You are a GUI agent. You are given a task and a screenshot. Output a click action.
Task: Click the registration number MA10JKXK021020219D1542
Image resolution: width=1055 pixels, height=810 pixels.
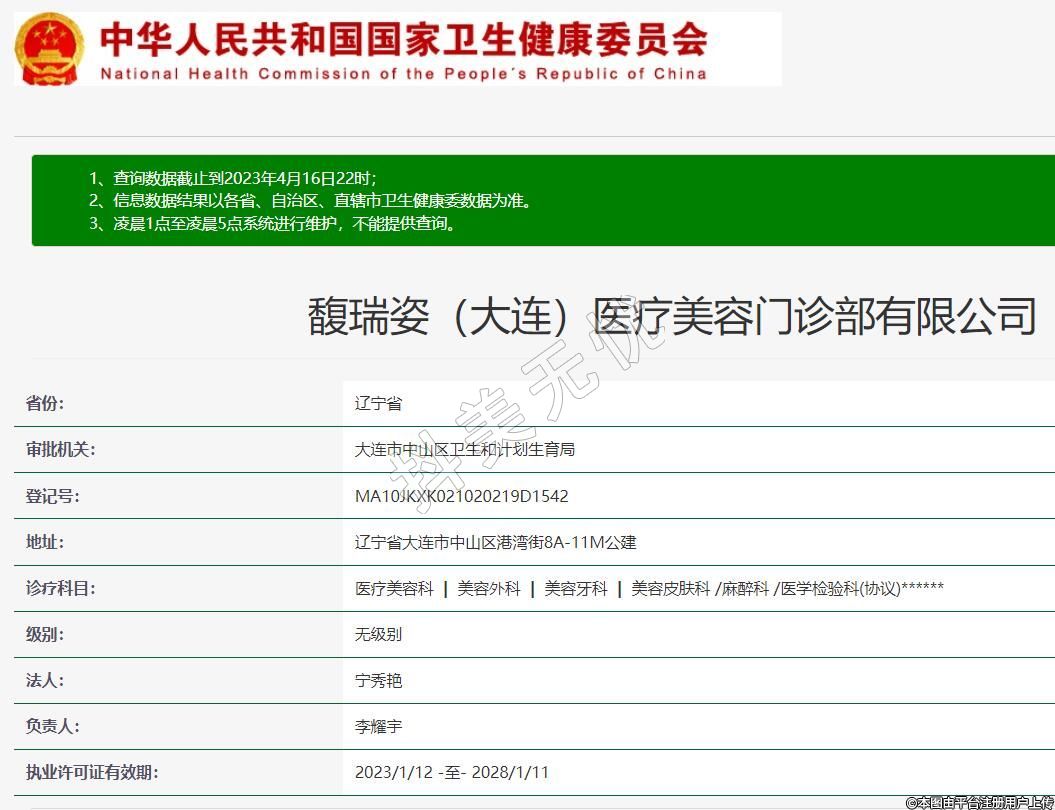click(x=461, y=496)
